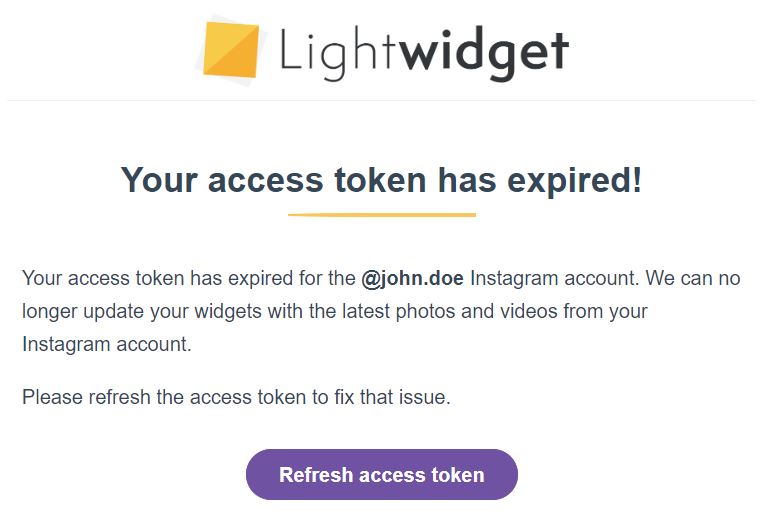Click the word 'Refresh' on purple button
Image resolution: width=767 pixels, height=520 pixels.
pyautogui.click(x=316, y=475)
